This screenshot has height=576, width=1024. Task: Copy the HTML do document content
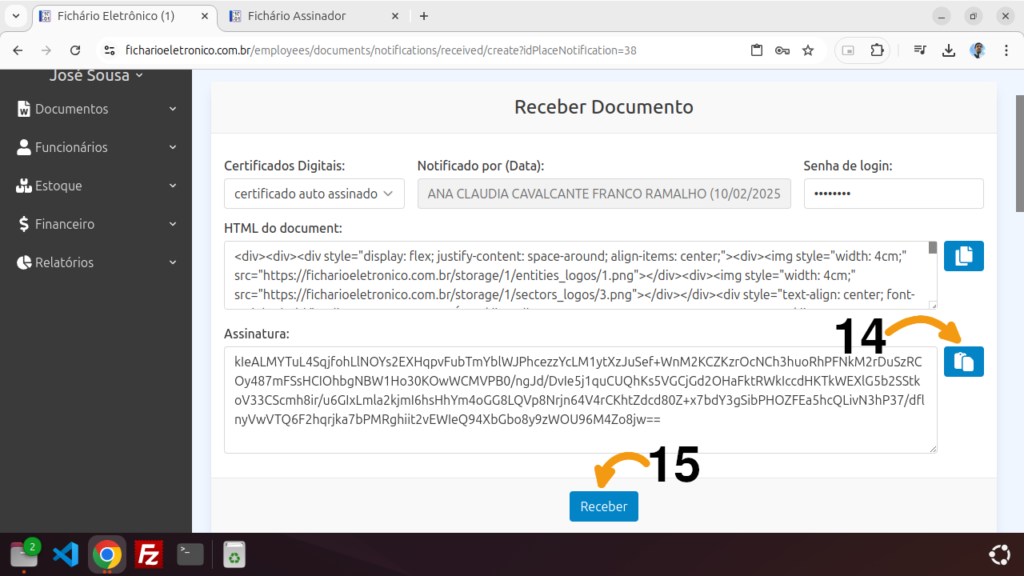963,256
